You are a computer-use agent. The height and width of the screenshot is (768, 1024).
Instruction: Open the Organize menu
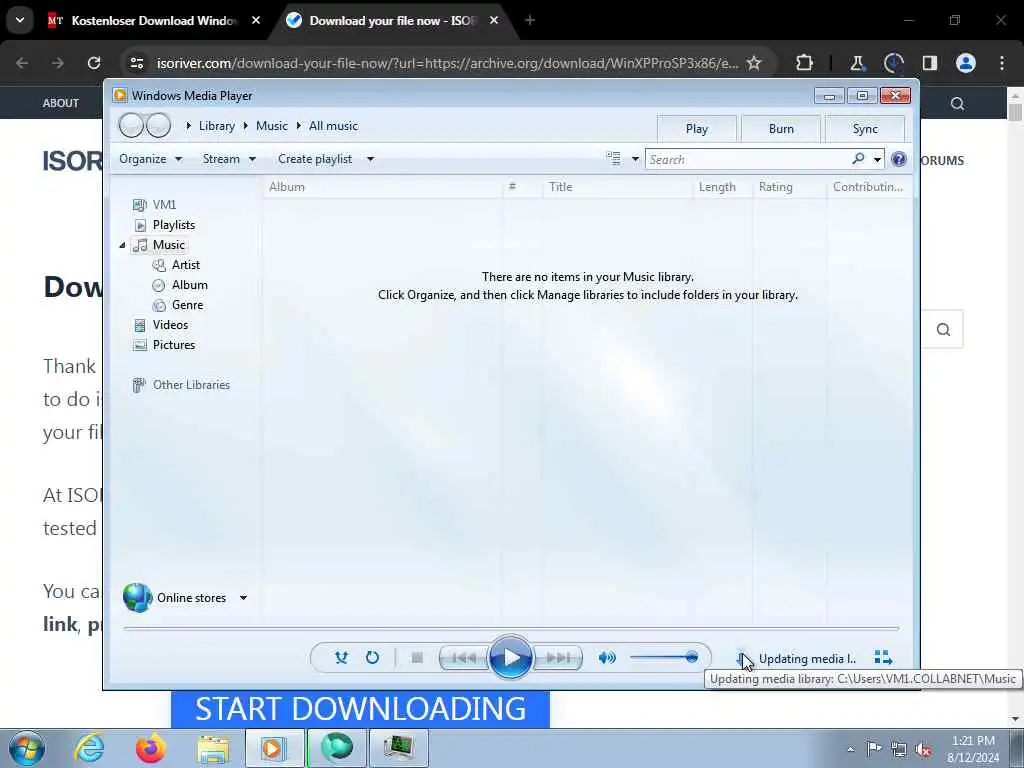click(150, 159)
